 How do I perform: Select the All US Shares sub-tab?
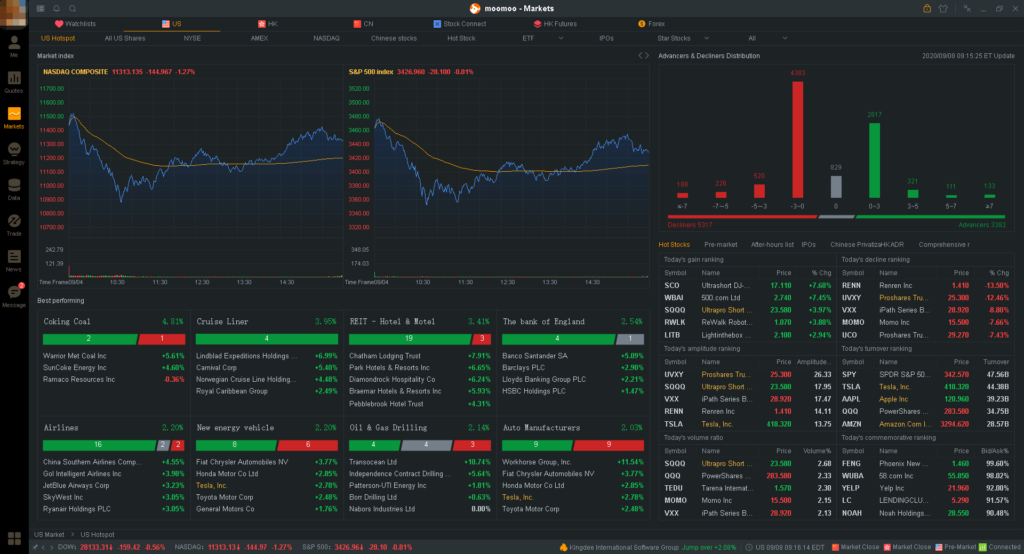(125, 38)
